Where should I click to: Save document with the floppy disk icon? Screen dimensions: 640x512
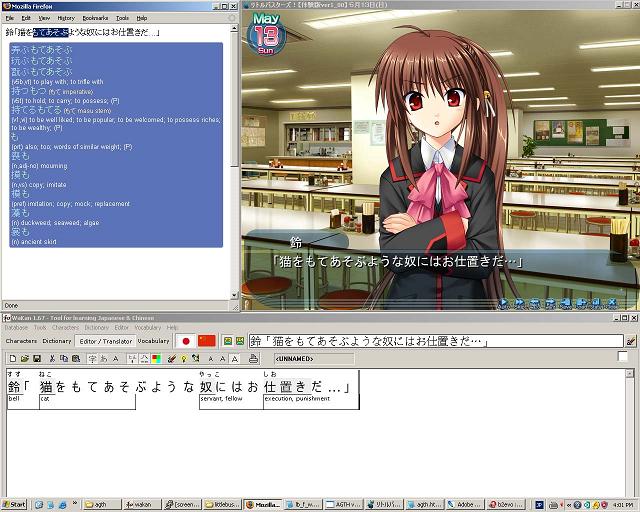coord(37,358)
